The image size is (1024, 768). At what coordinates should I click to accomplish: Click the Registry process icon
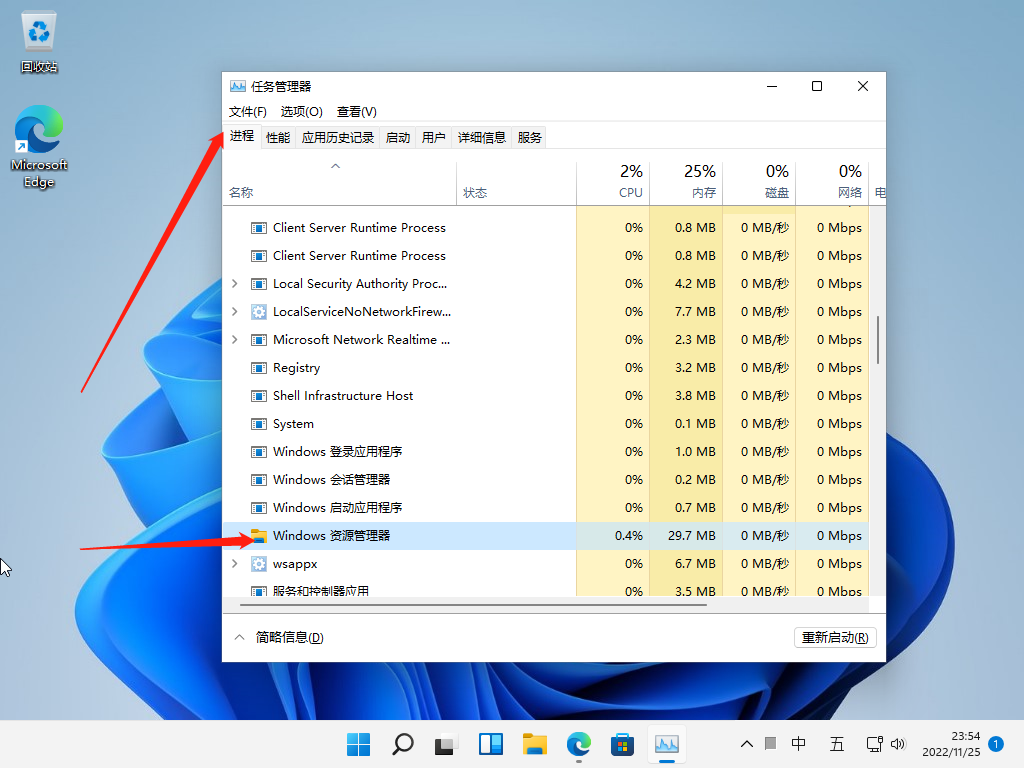pos(259,368)
